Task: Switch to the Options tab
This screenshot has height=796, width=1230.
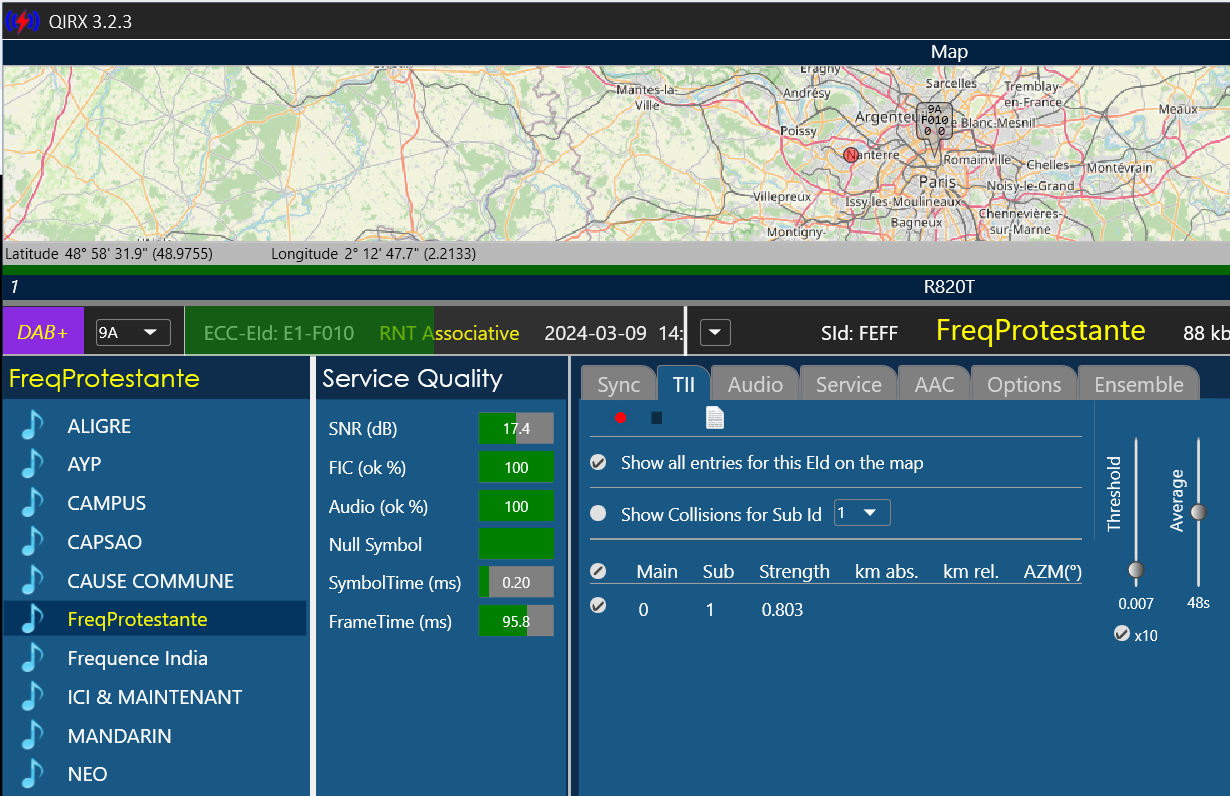Action: [x=1024, y=385]
